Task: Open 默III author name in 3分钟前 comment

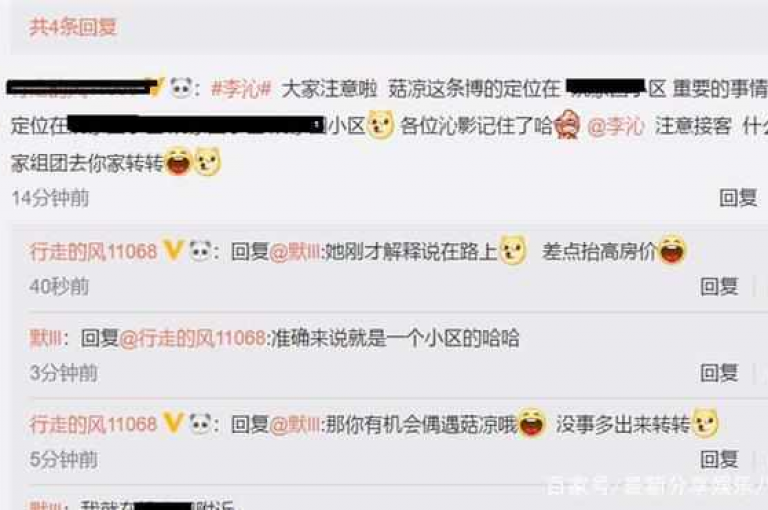Action: point(46,339)
